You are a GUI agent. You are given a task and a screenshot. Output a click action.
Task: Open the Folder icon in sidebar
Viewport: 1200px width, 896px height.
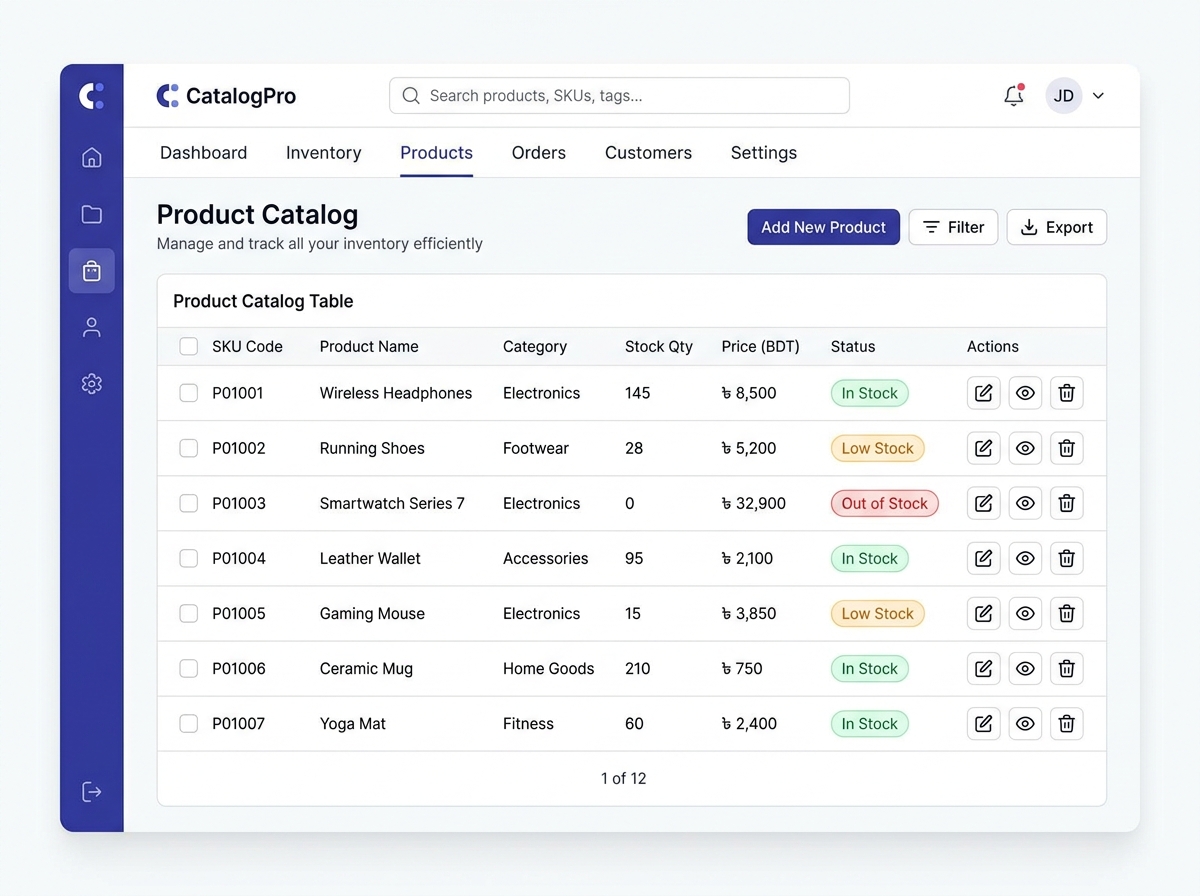[x=91, y=214]
